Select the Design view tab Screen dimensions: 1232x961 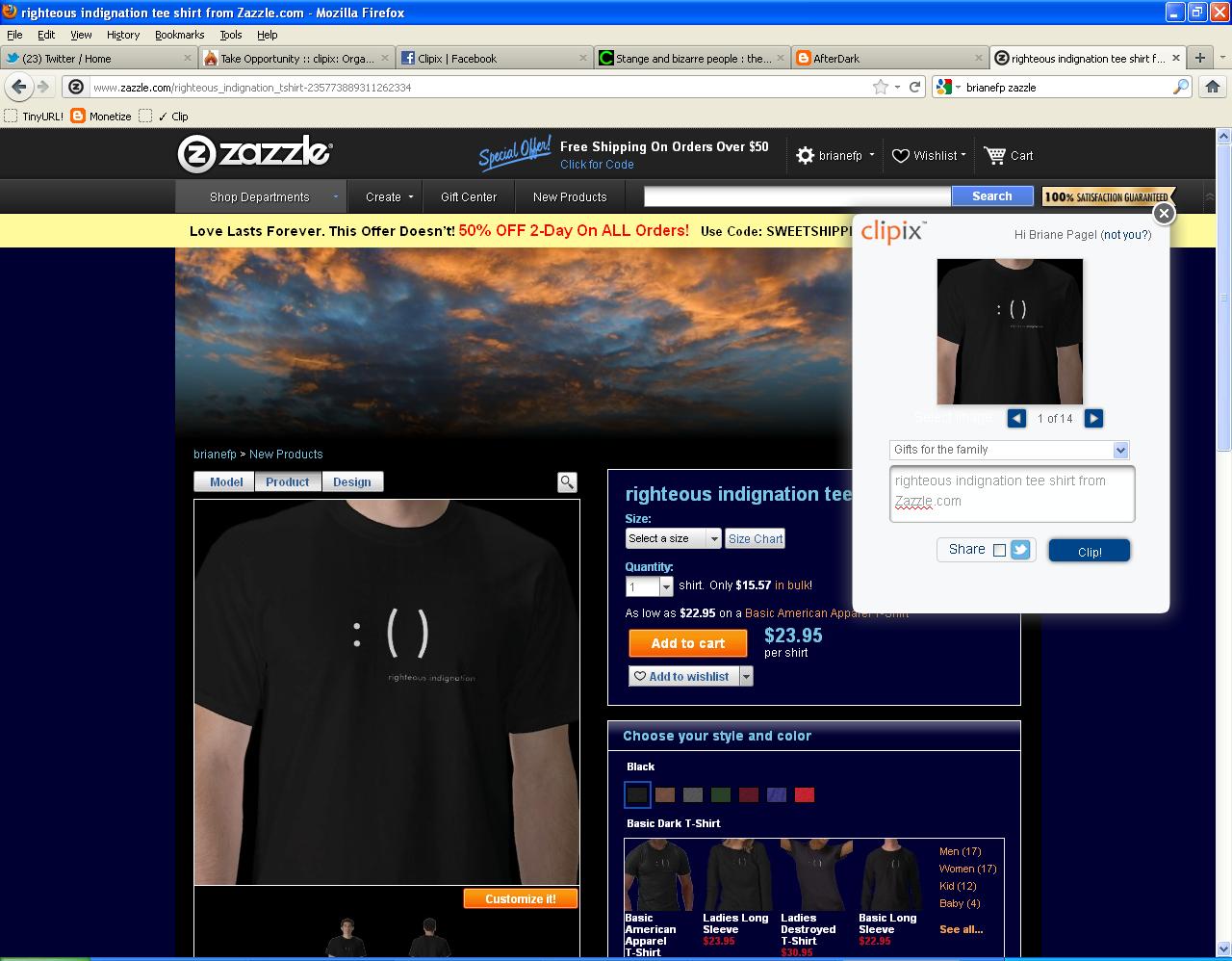tap(351, 481)
